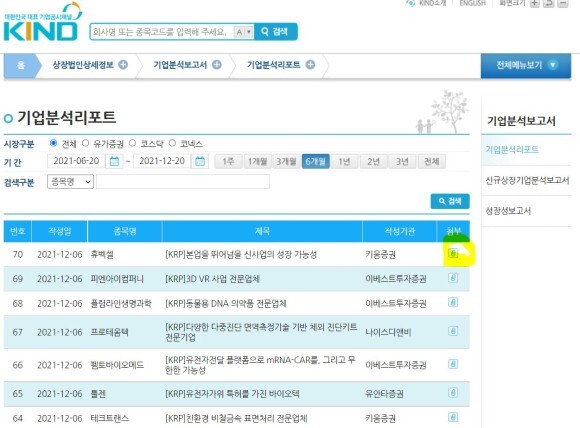Open start date calendar picker

114,161
